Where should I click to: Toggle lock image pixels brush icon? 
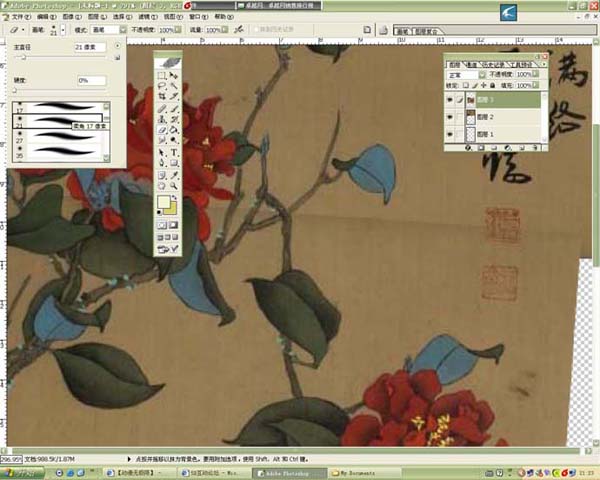point(475,85)
